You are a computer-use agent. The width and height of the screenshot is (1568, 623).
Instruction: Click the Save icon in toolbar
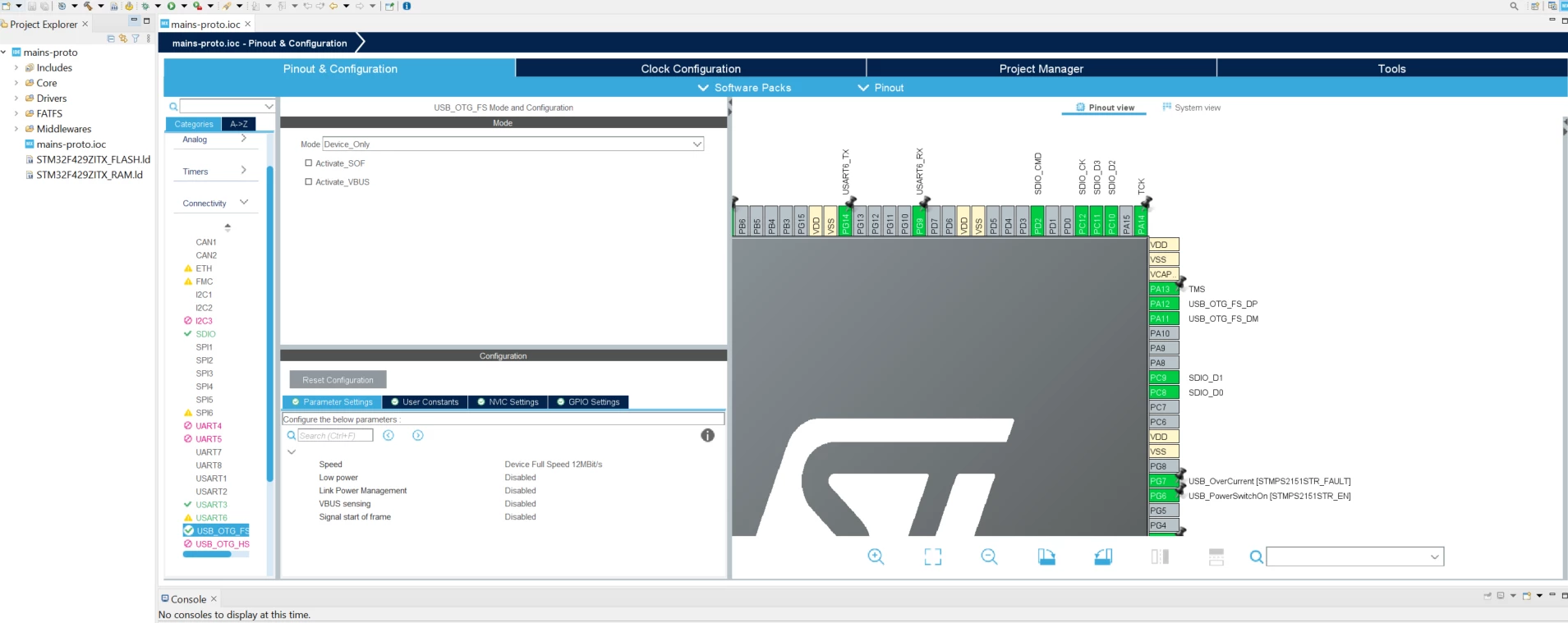pos(32,6)
